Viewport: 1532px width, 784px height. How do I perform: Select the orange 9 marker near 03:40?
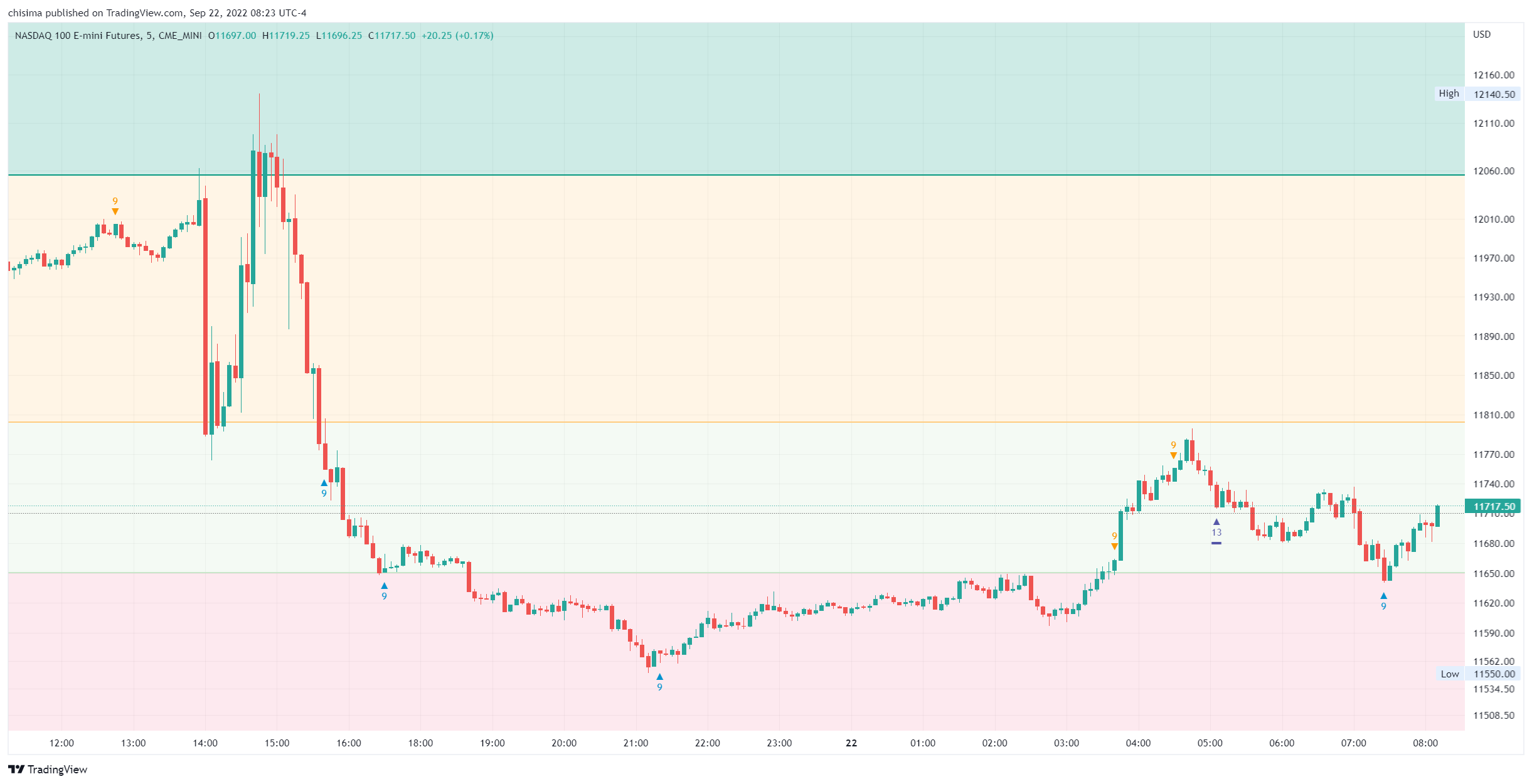pyautogui.click(x=1114, y=541)
